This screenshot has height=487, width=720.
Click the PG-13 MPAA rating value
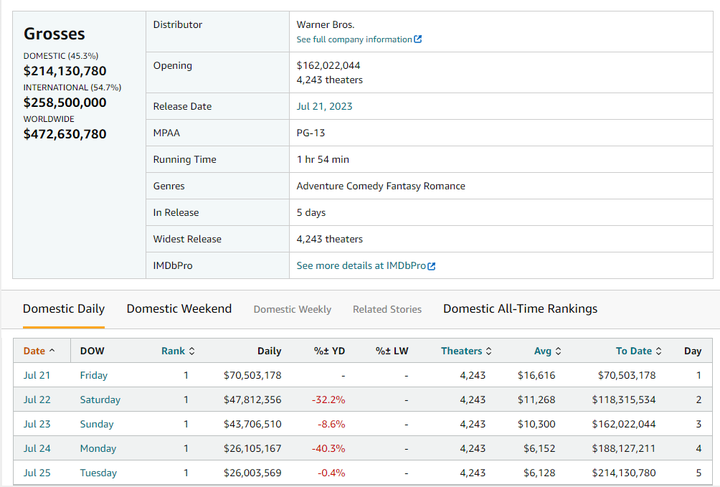tap(310, 133)
